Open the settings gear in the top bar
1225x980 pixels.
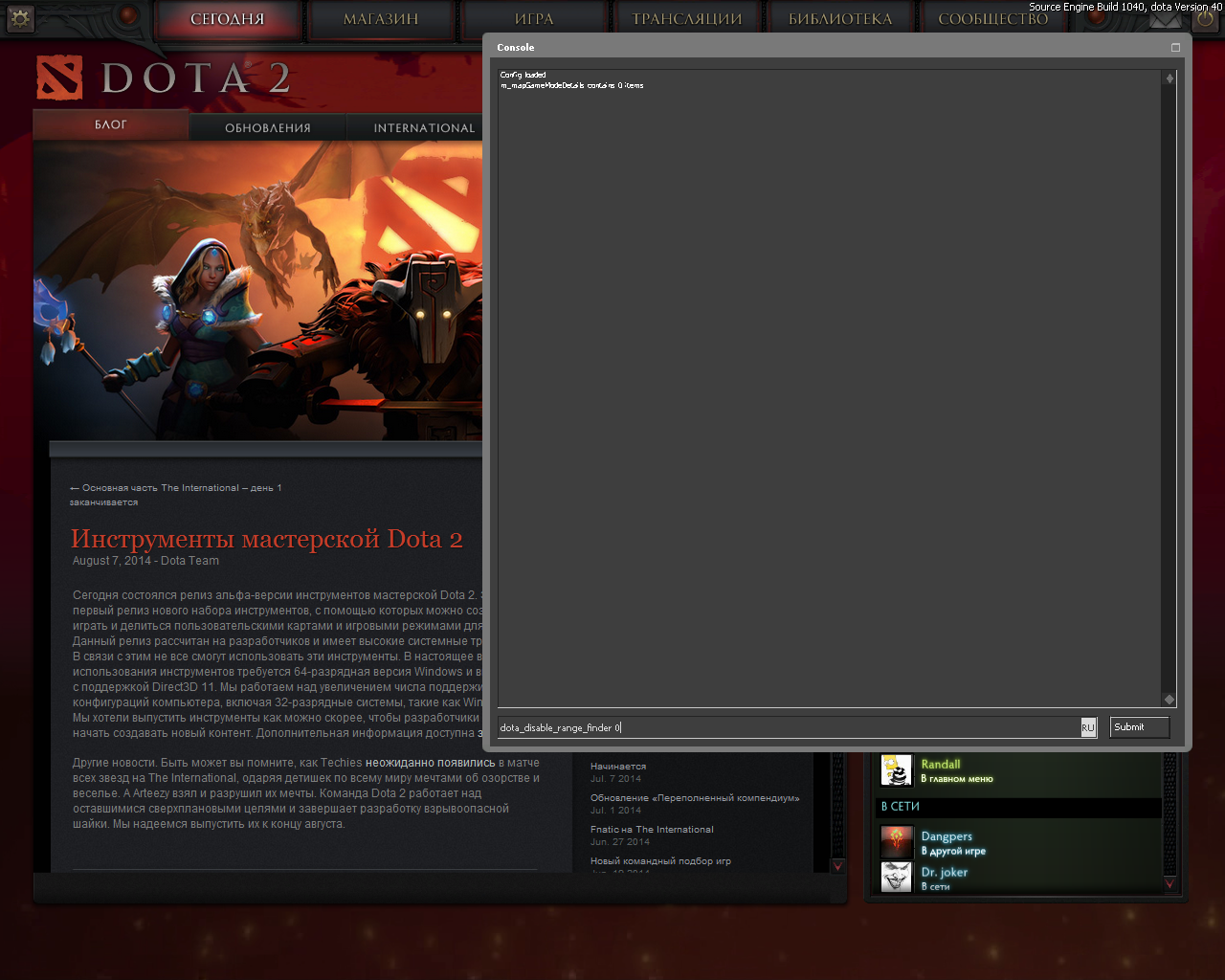(19, 18)
